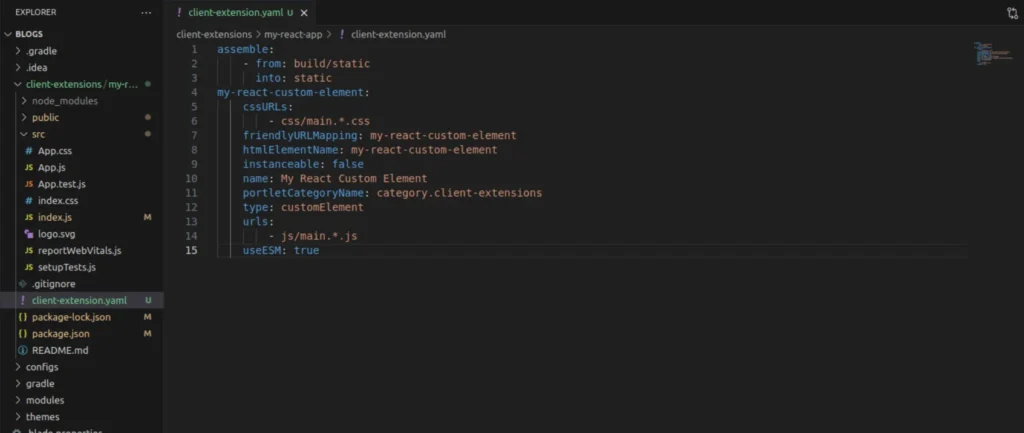Click 'js/main.*.js' entry on line 14

coord(319,236)
